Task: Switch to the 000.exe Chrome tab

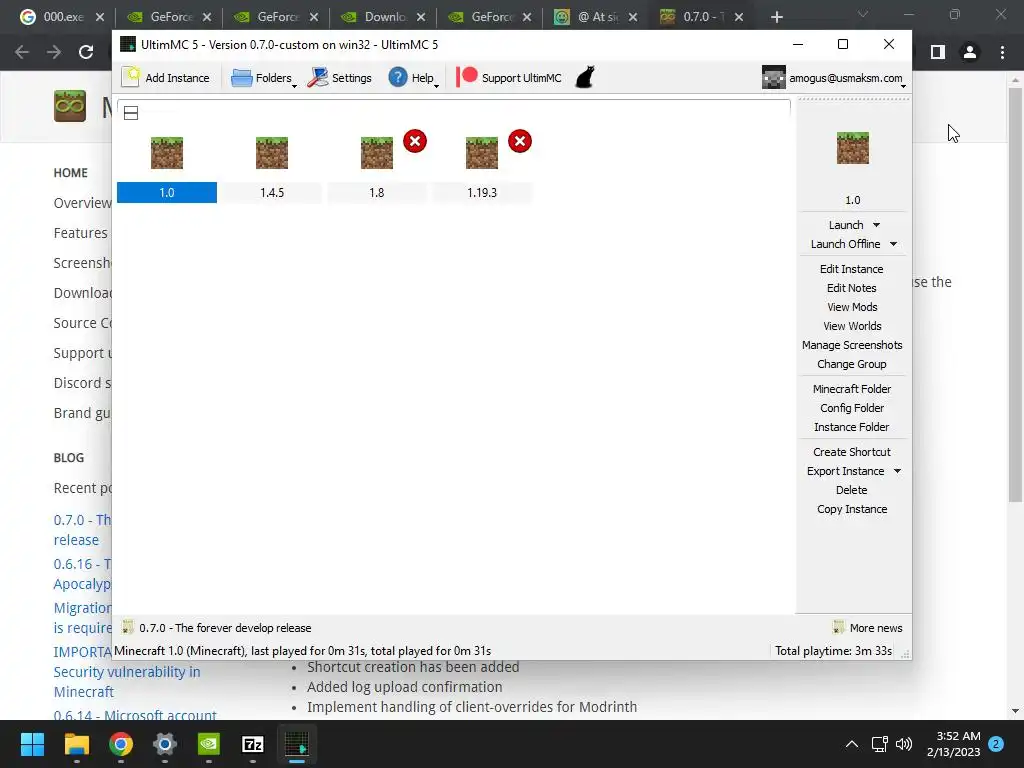Action: point(63,17)
